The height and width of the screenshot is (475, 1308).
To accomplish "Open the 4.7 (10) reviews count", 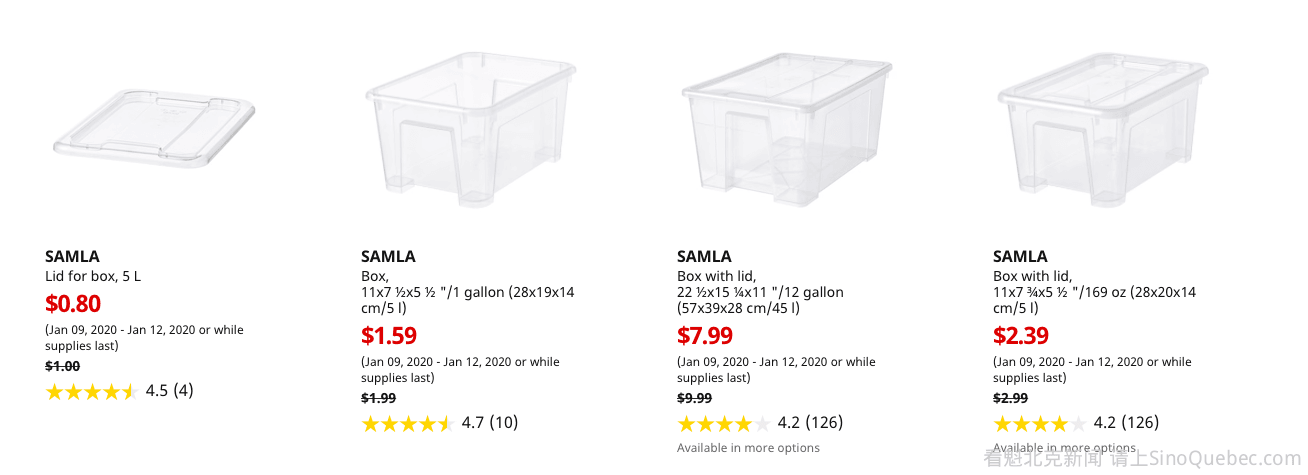I will tap(490, 423).
